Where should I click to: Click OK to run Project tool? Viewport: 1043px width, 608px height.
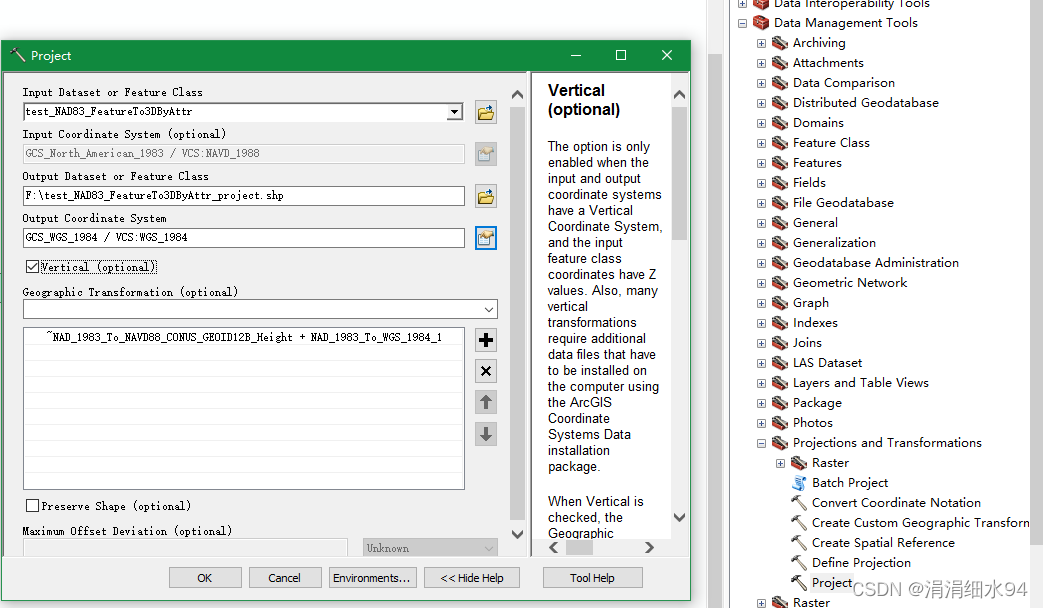205,577
